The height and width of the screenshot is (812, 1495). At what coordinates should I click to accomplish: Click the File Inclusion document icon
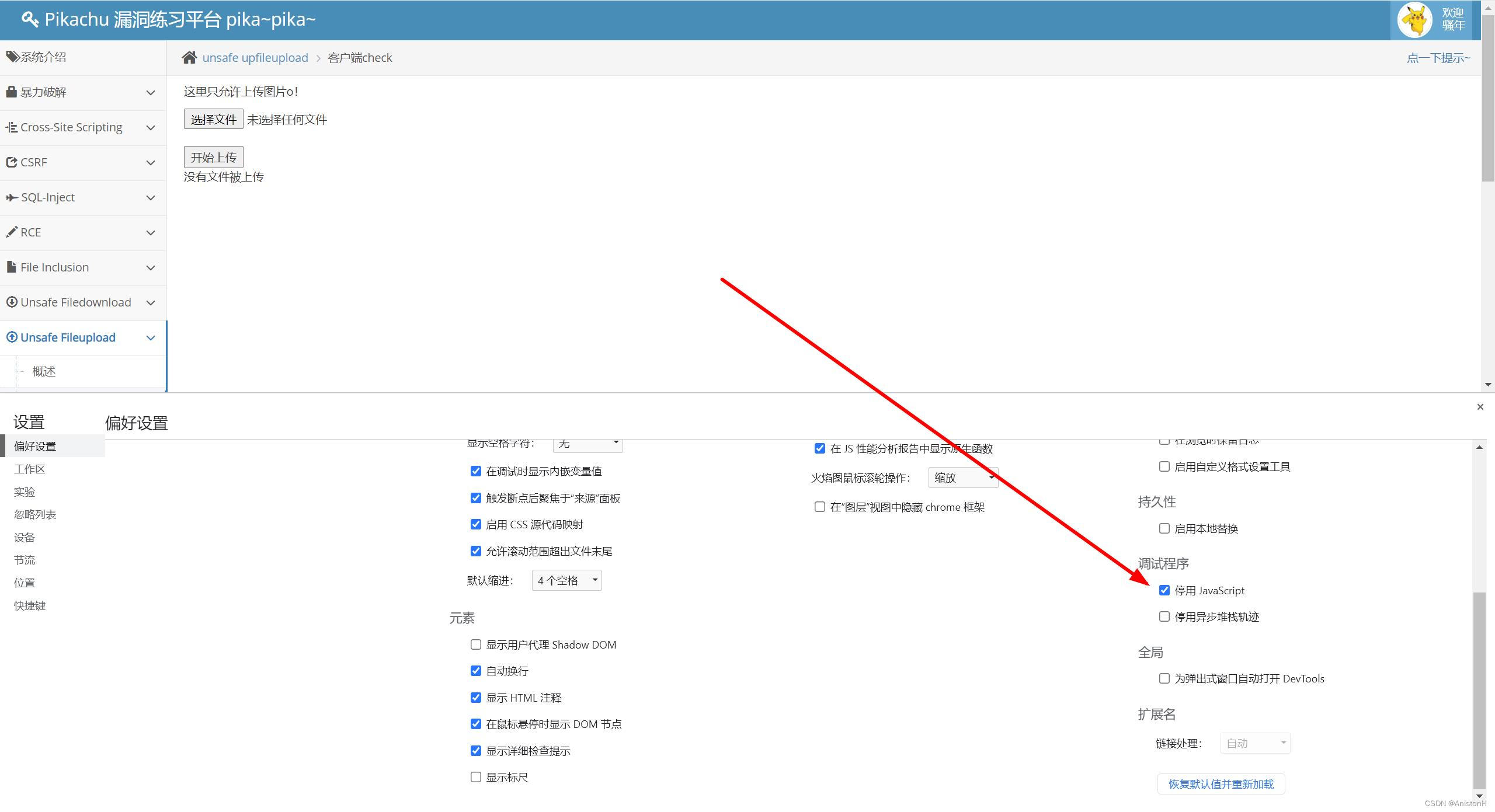(11, 267)
